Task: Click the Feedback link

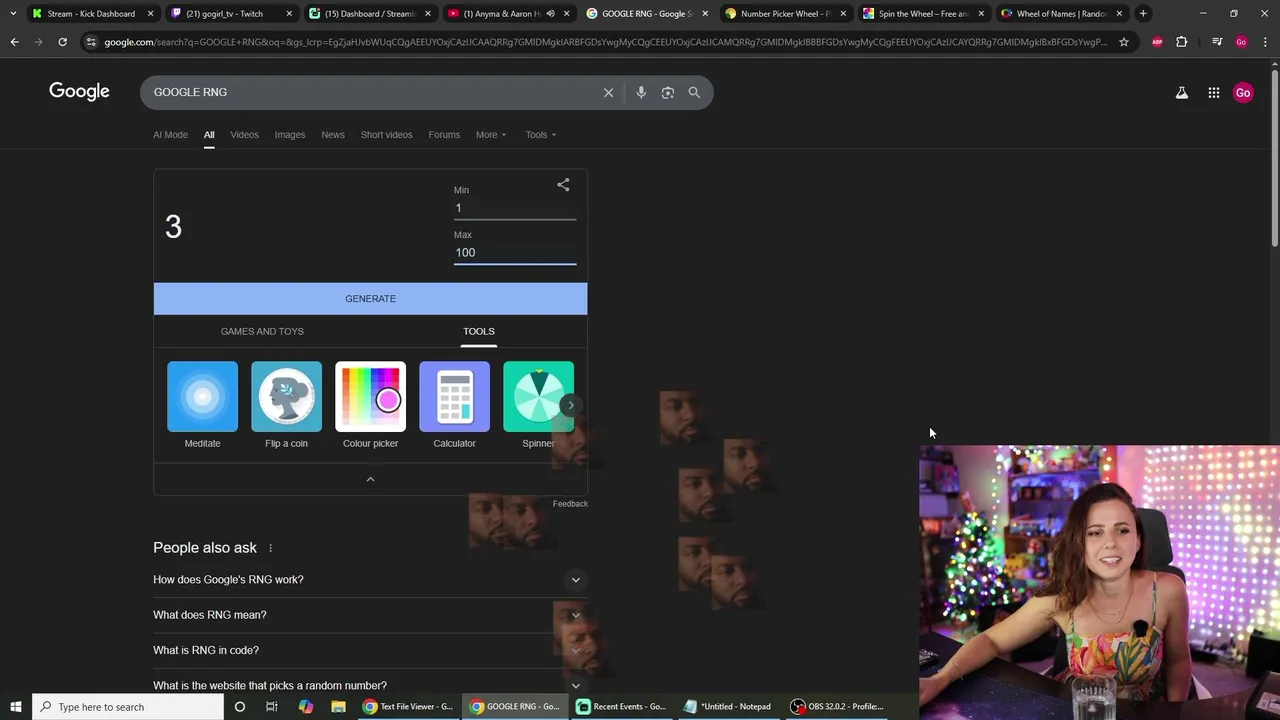Action: coord(570,504)
